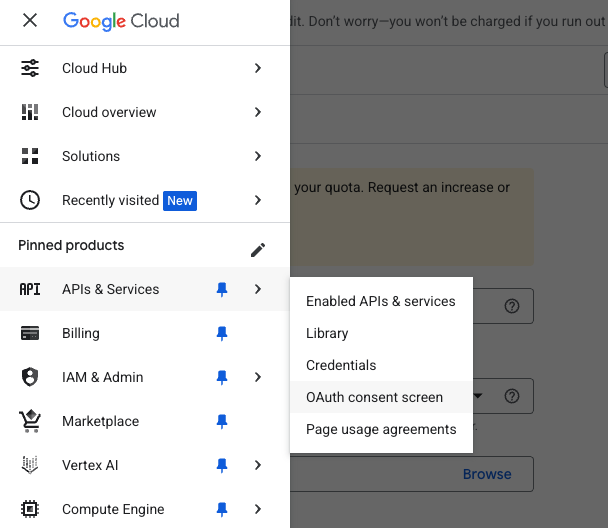The height and width of the screenshot is (528, 608).
Task: Go to the Billing page
Action: click(145, 333)
